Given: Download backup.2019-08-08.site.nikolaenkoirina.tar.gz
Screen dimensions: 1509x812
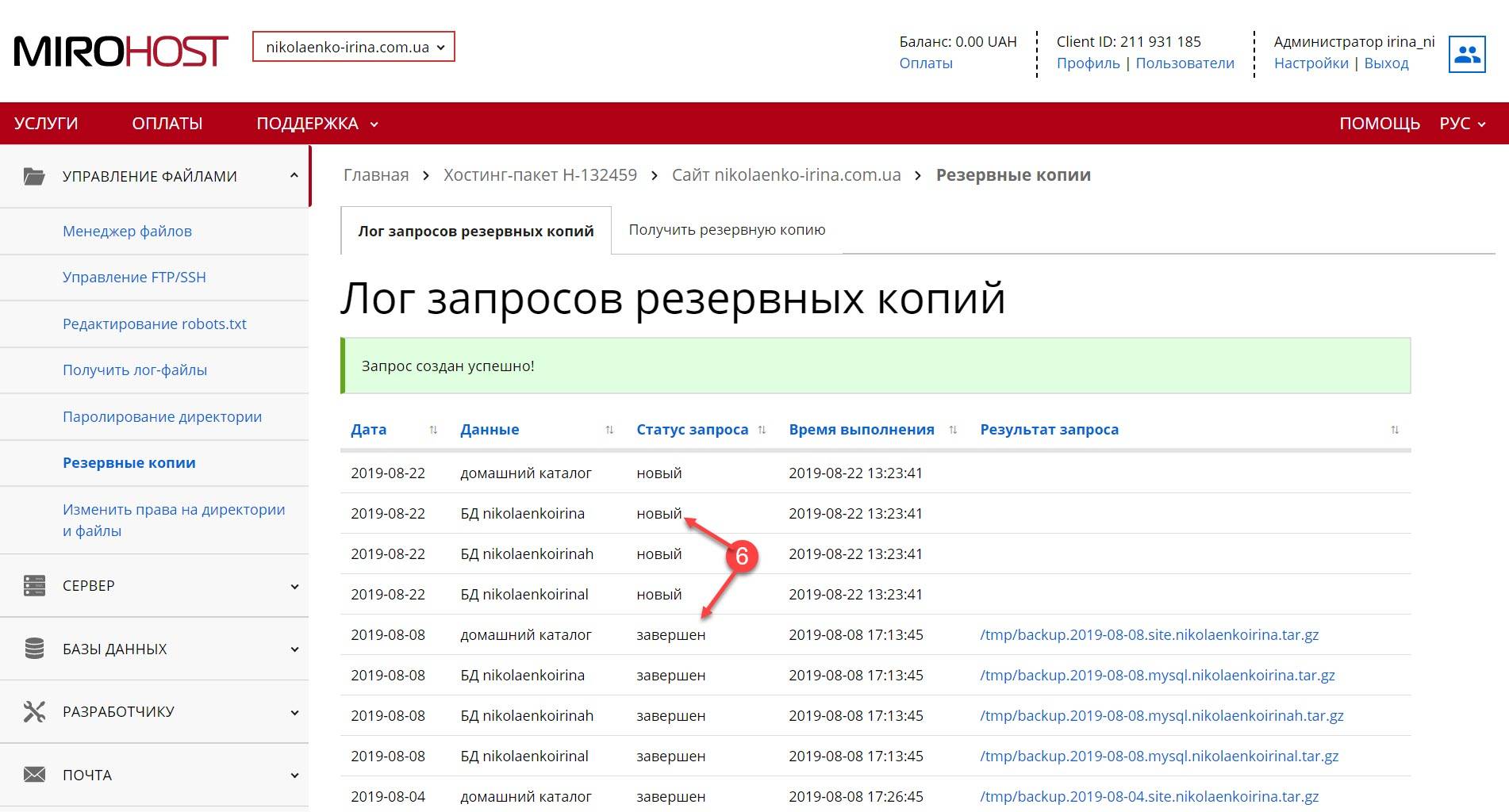Looking at the screenshot, I should (1150, 635).
